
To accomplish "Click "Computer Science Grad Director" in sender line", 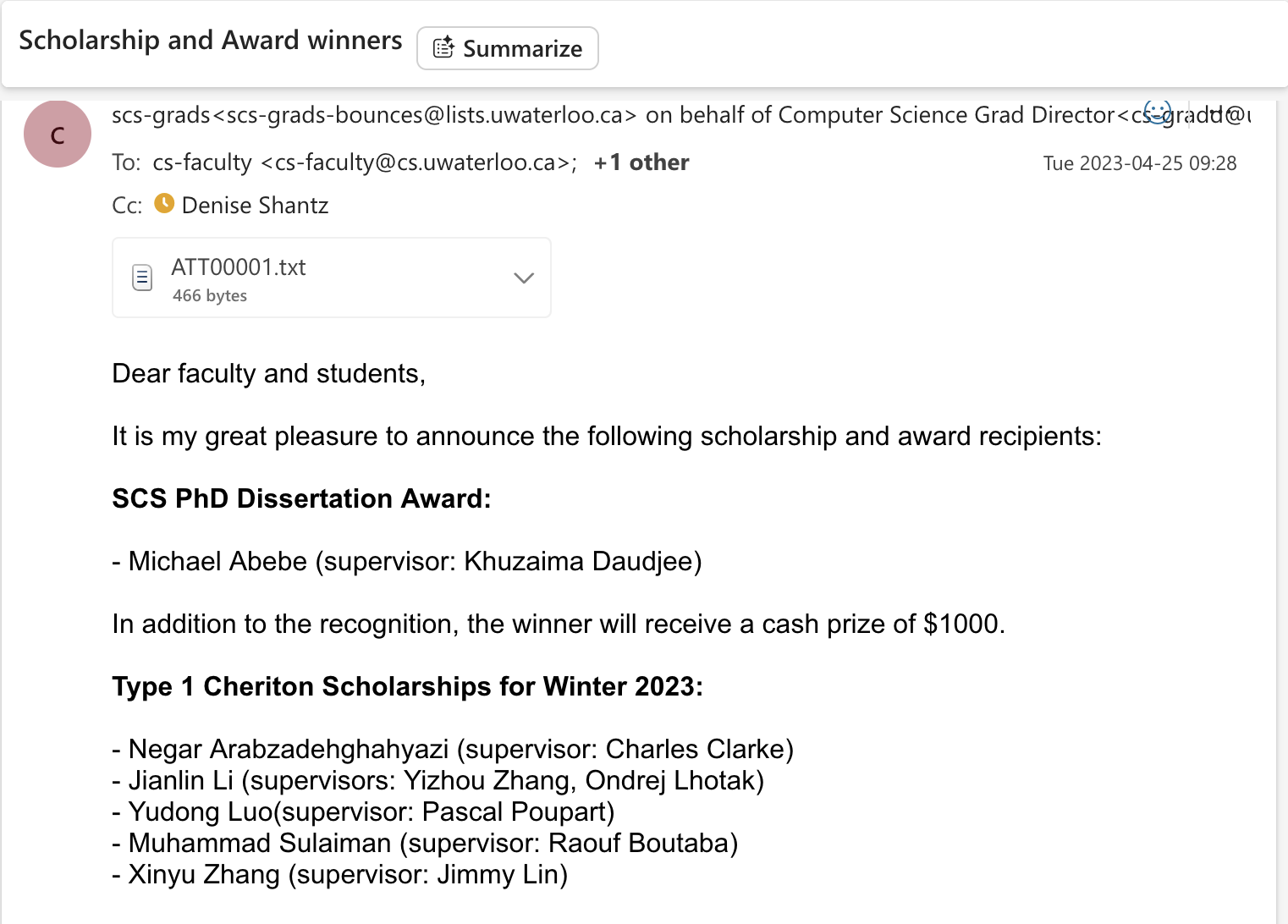I will [x=946, y=115].
